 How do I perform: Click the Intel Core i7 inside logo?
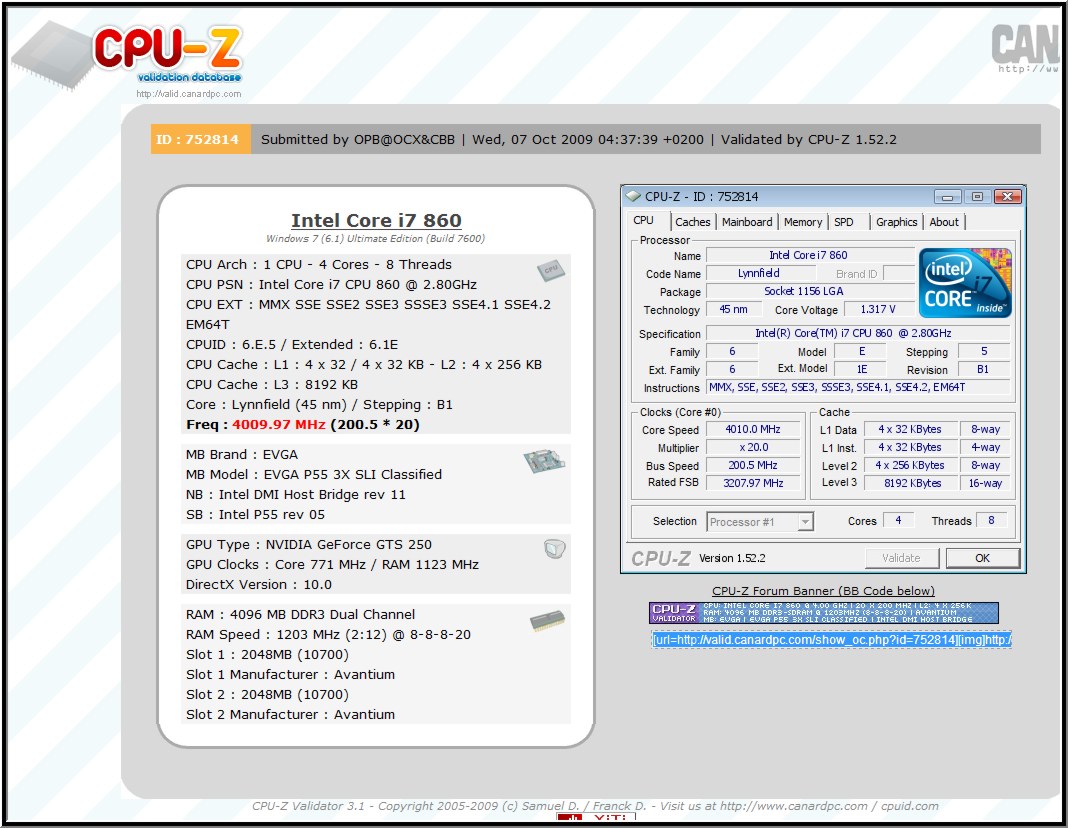pos(965,283)
